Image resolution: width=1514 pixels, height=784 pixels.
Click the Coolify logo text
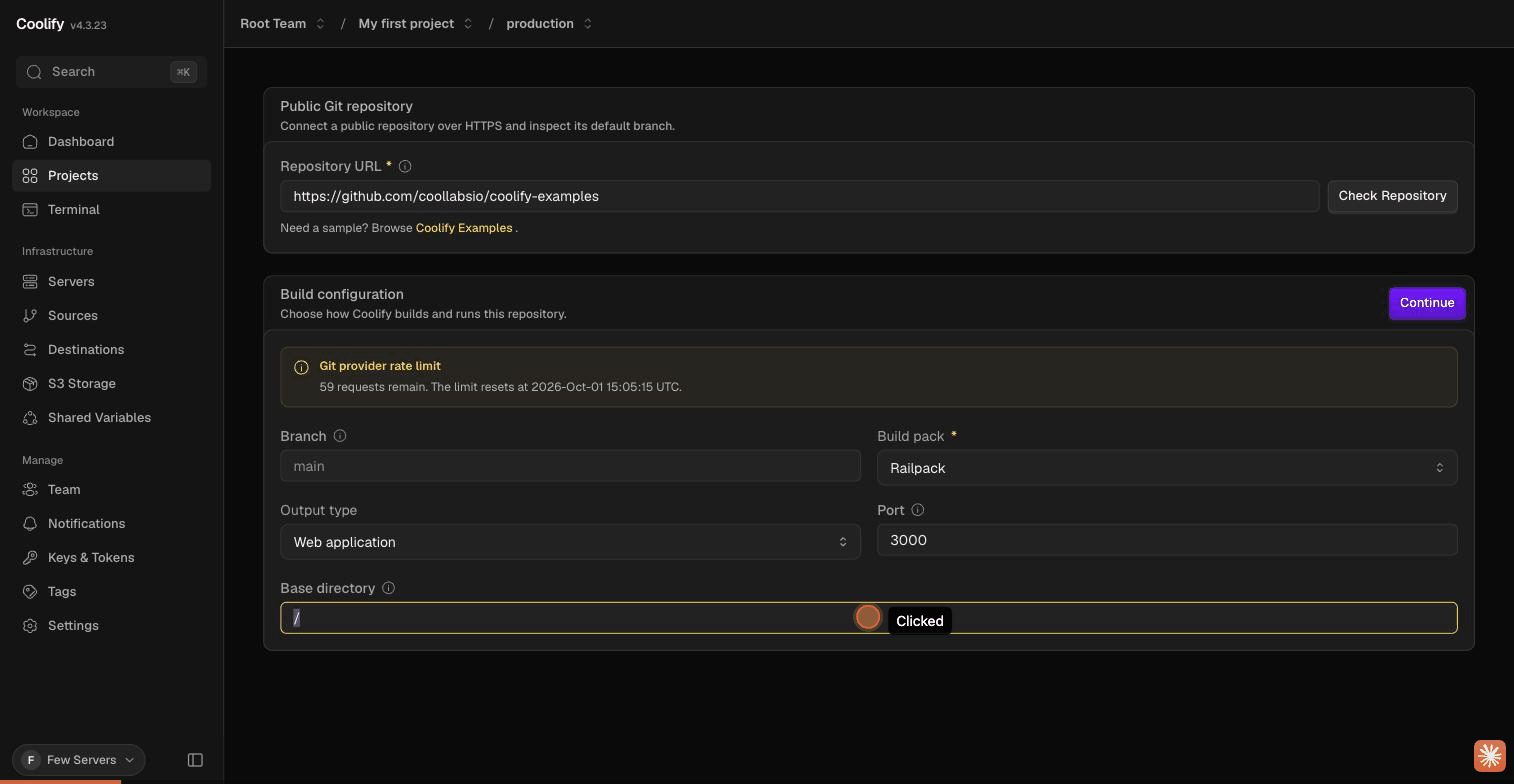click(x=40, y=24)
